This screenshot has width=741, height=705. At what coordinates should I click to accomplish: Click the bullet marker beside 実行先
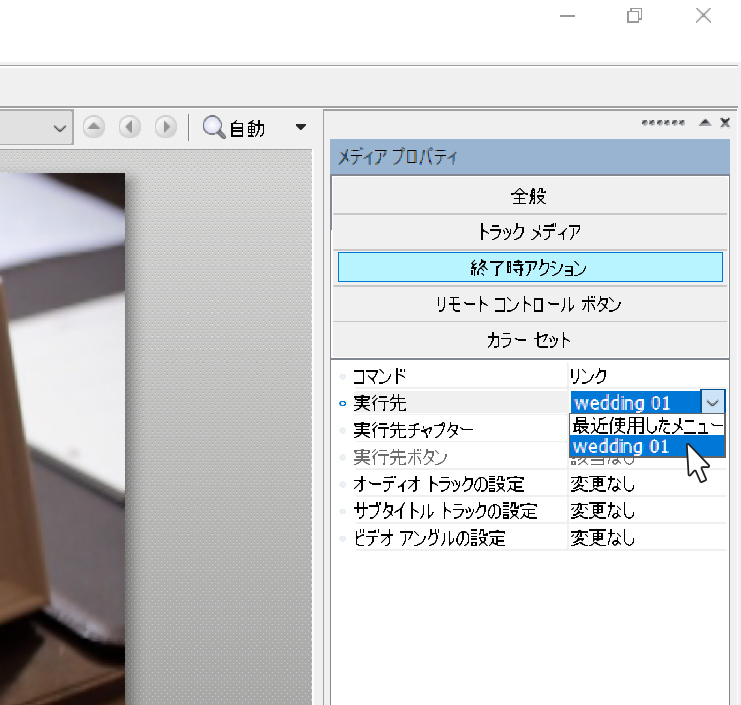click(343, 404)
